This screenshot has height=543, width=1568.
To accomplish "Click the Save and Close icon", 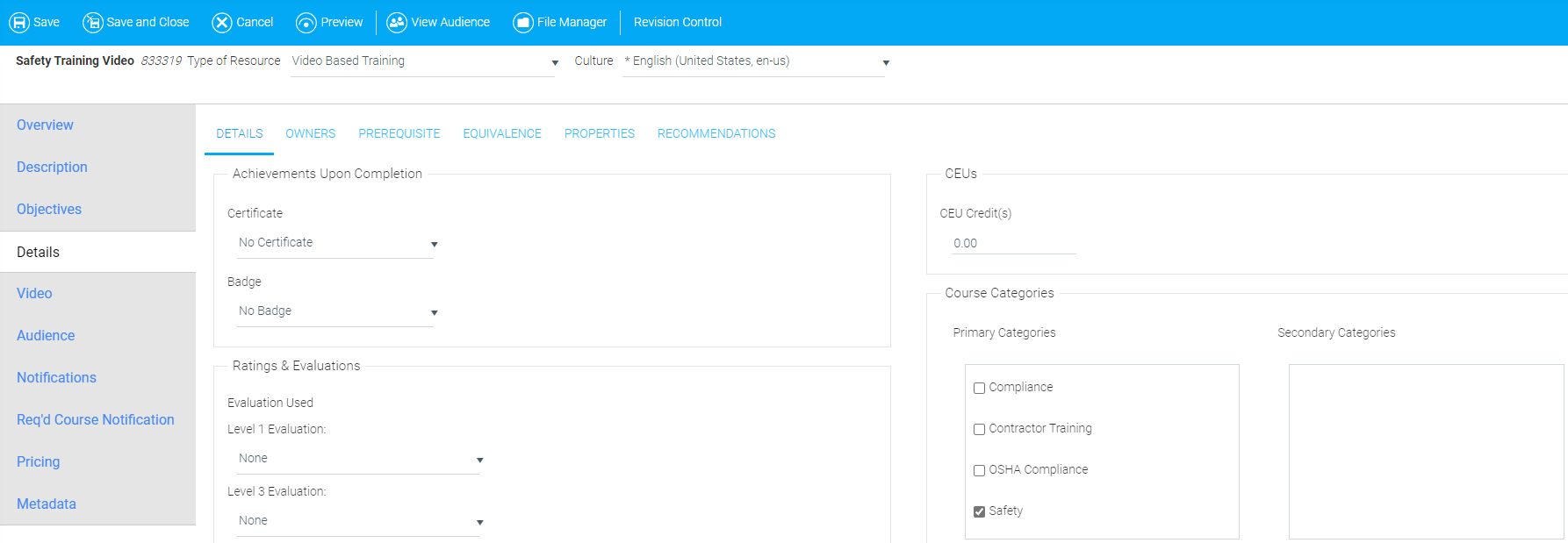I will pos(92,23).
